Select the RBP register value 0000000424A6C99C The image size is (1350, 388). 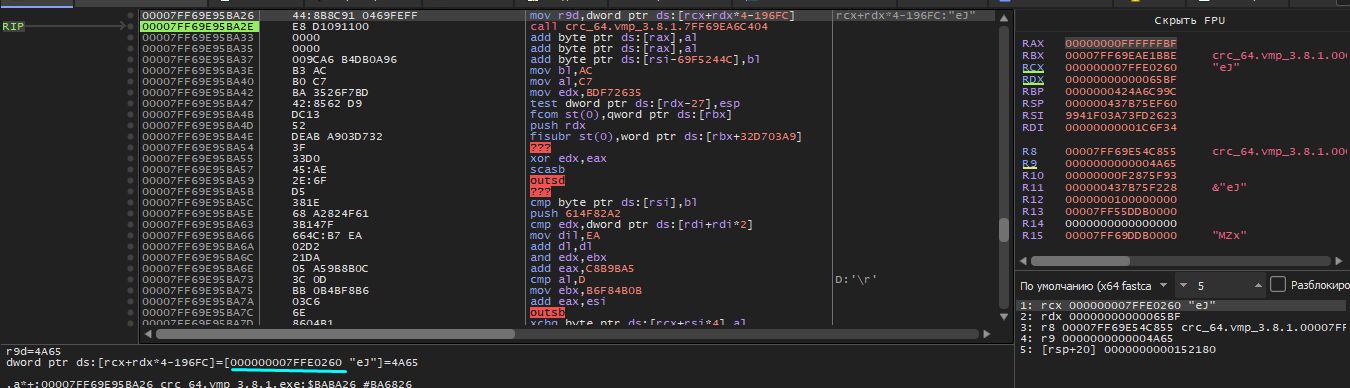tap(1120, 92)
